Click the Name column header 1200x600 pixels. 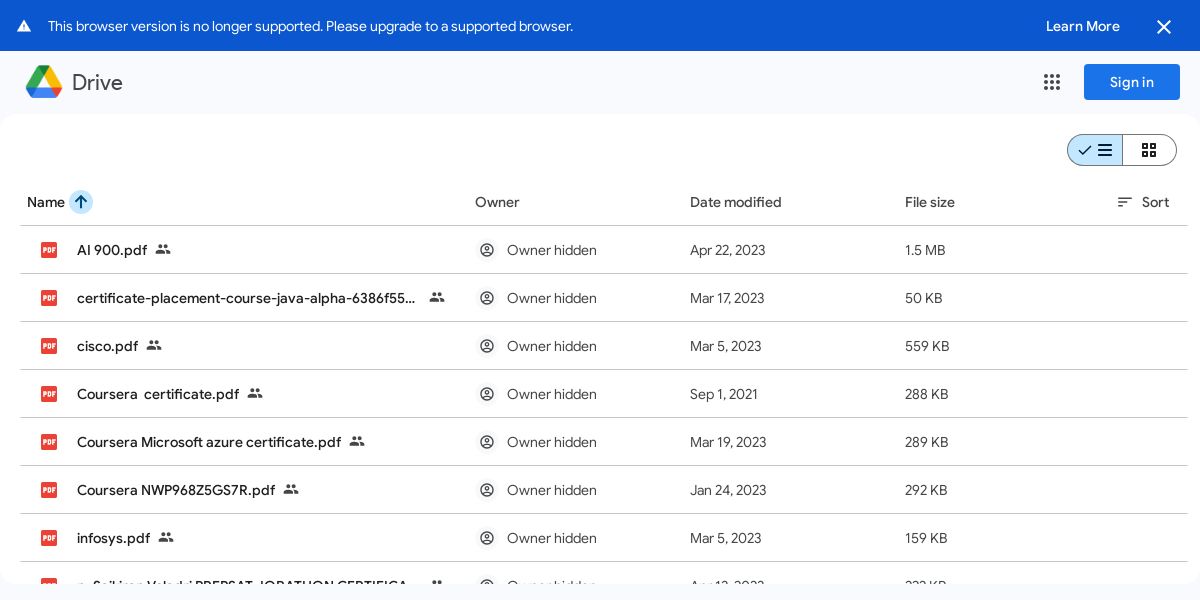(46, 202)
